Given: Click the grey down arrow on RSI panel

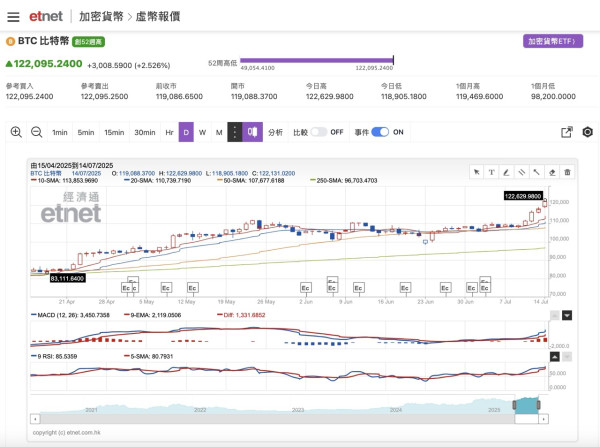Looking at the screenshot, I should pyautogui.click(x=567, y=357).
